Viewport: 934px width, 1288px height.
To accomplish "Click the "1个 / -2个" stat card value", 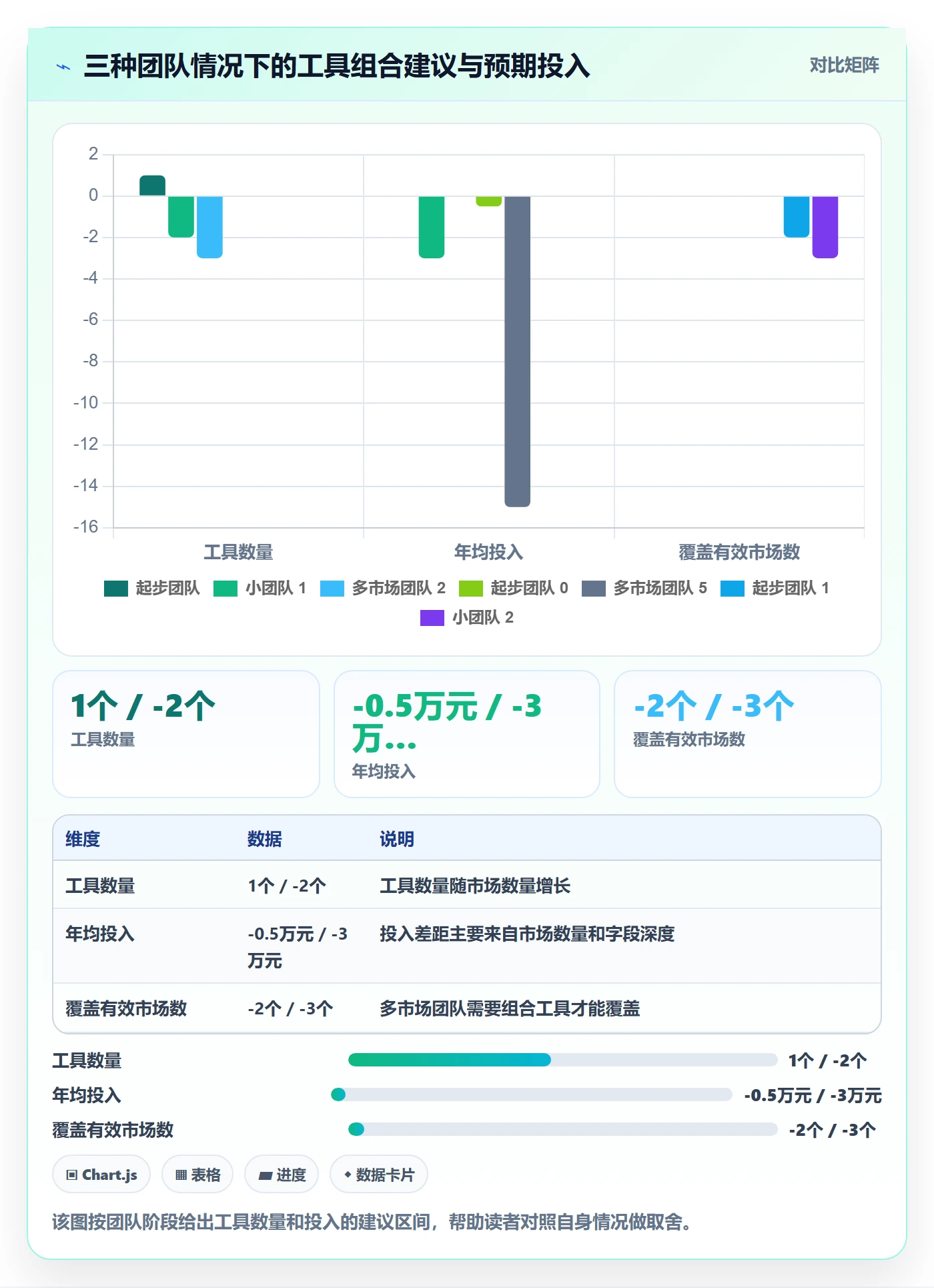I will (x=143, y=706).
